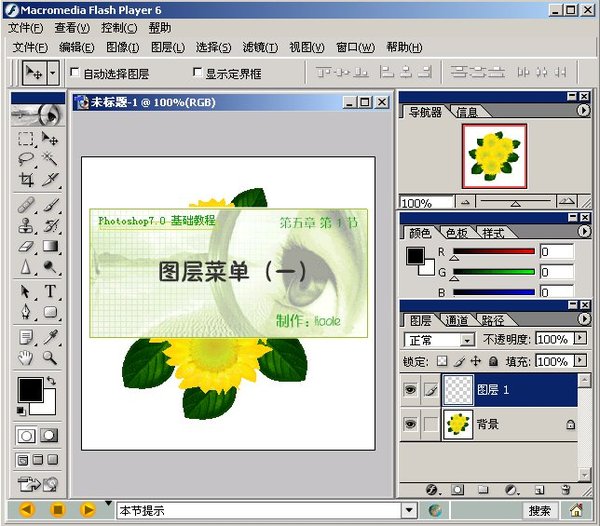The height and width of the screenshot is (526, 600).
Task: Select the Blur tool
Action: click(x=26, y=267)
